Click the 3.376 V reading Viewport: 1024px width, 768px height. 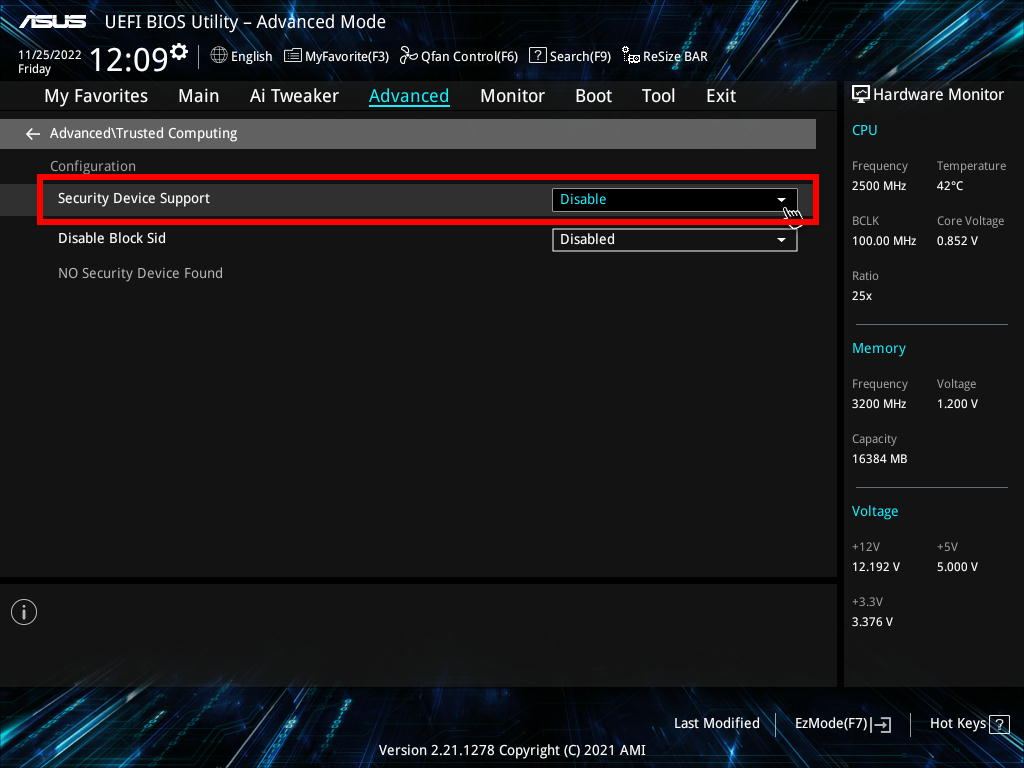point(872,622)
